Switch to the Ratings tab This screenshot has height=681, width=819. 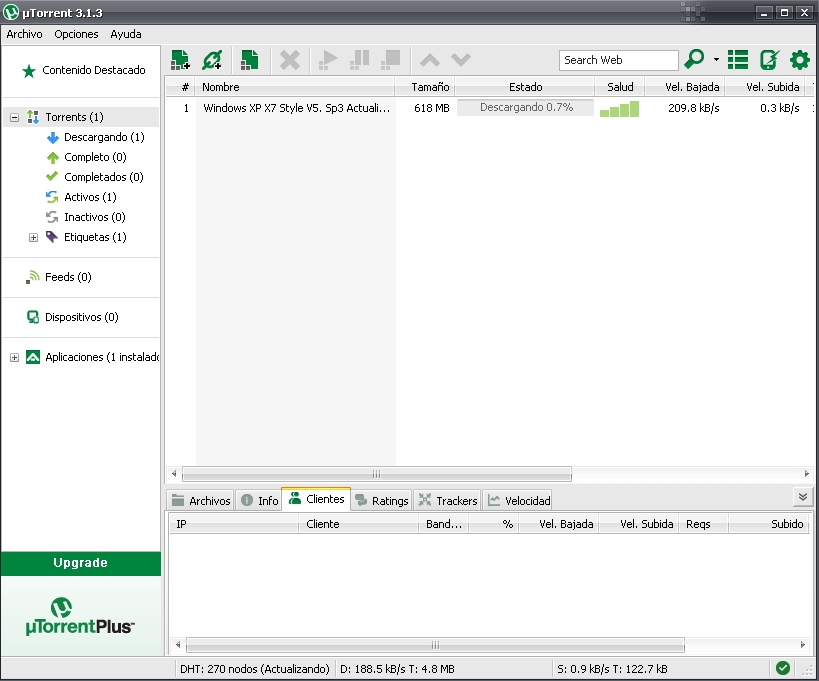[x=381, y=500]
